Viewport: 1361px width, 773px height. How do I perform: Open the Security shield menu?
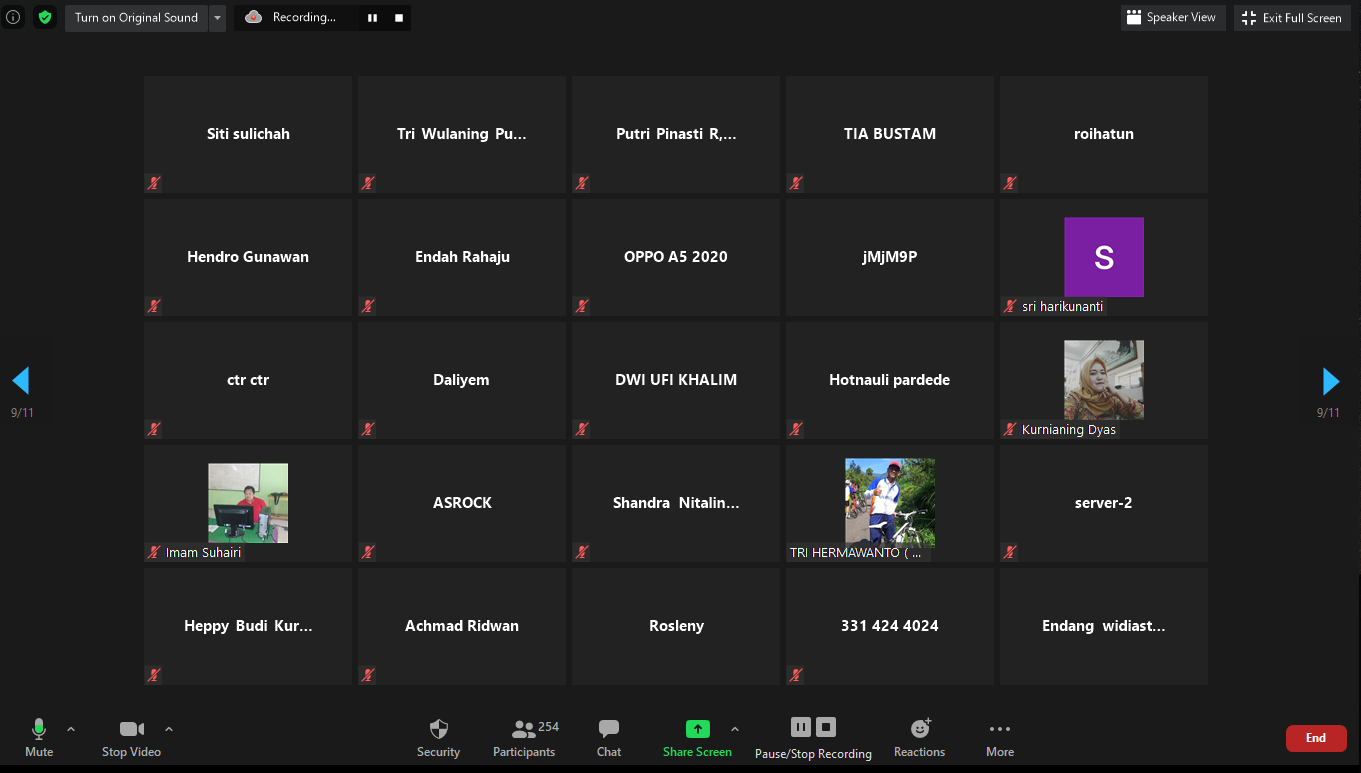[438, 738]
